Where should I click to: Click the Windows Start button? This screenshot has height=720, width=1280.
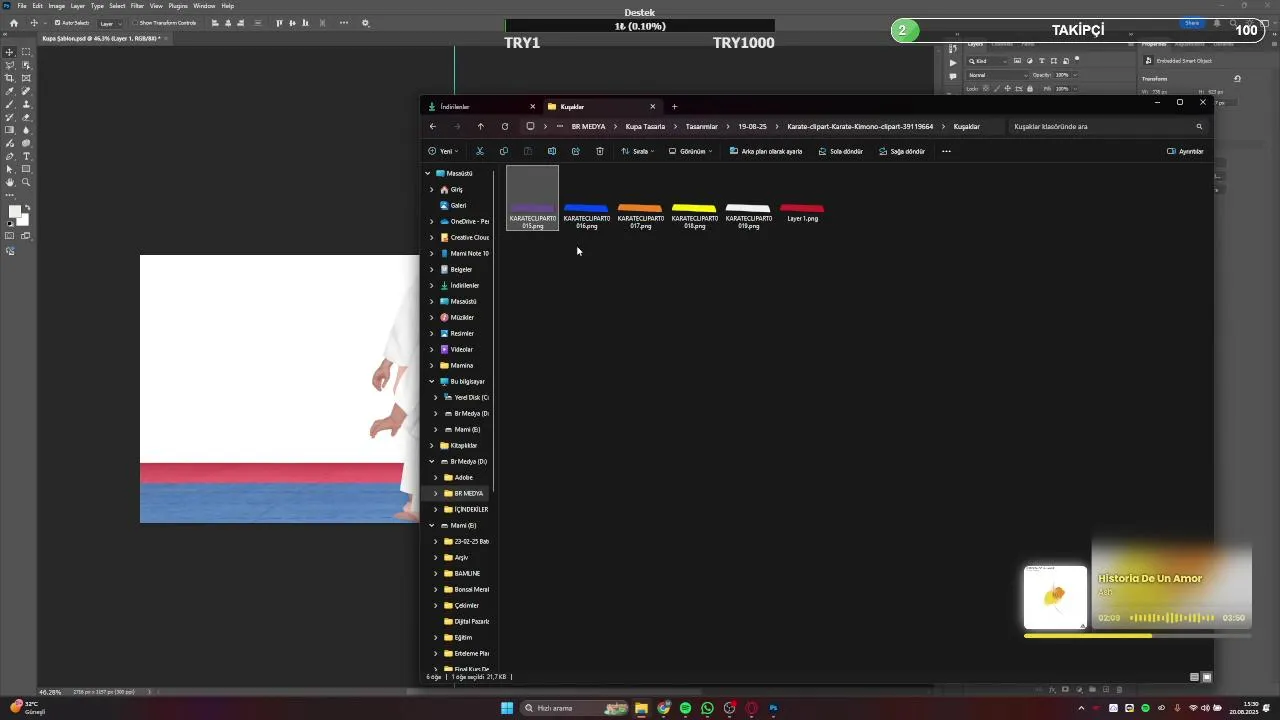(507, 708)
